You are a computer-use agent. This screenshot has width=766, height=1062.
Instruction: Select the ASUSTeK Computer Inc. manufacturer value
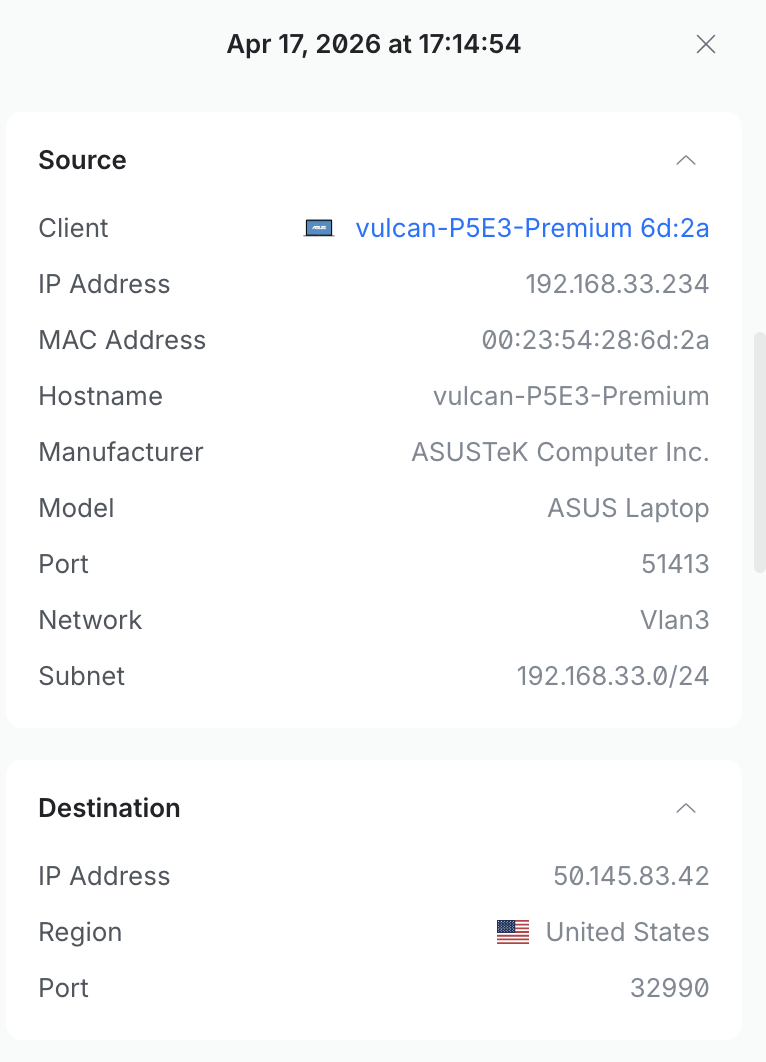coord(560,452)
